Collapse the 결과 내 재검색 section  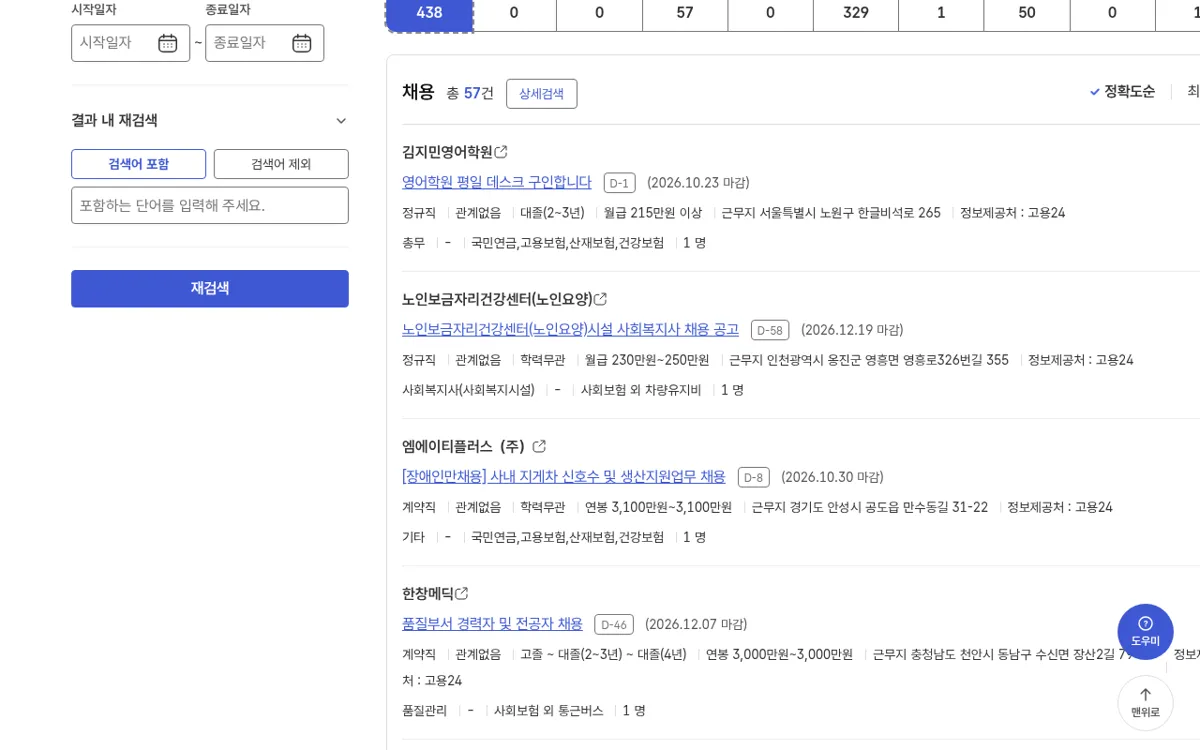pyautogui.click(x=341, y=121)
